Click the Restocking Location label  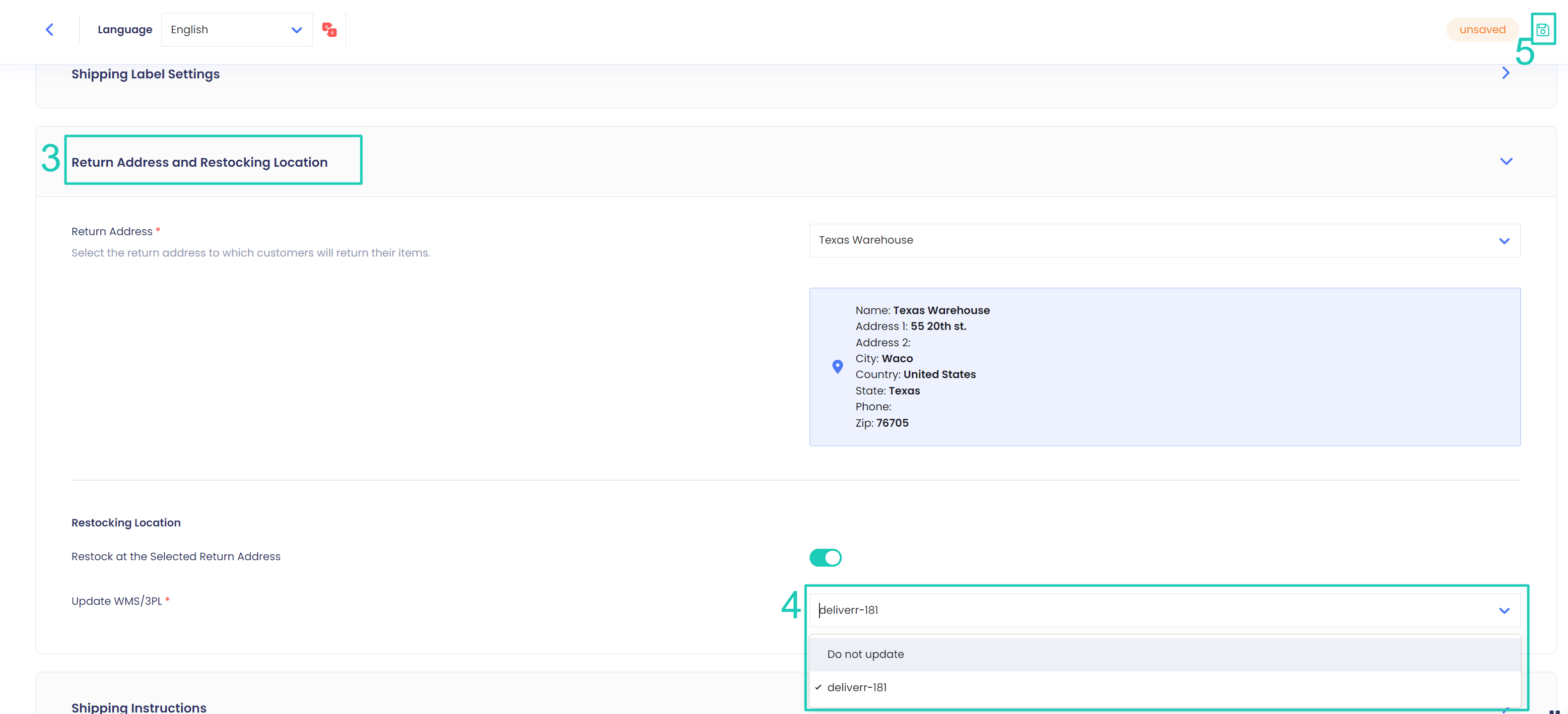[126, 522]
